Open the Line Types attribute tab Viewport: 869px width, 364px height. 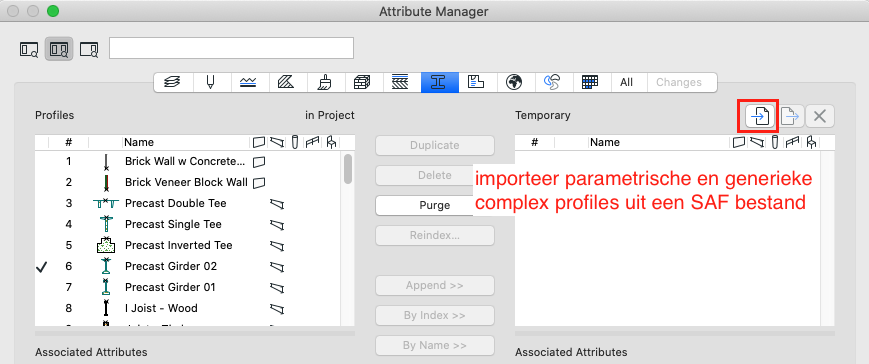click(x=249, y=82)
